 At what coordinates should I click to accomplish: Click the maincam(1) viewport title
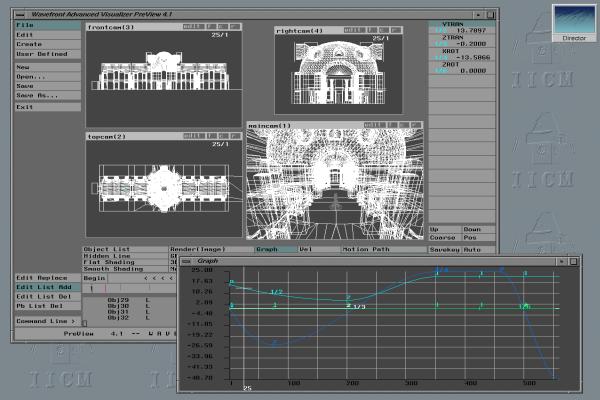270,126
